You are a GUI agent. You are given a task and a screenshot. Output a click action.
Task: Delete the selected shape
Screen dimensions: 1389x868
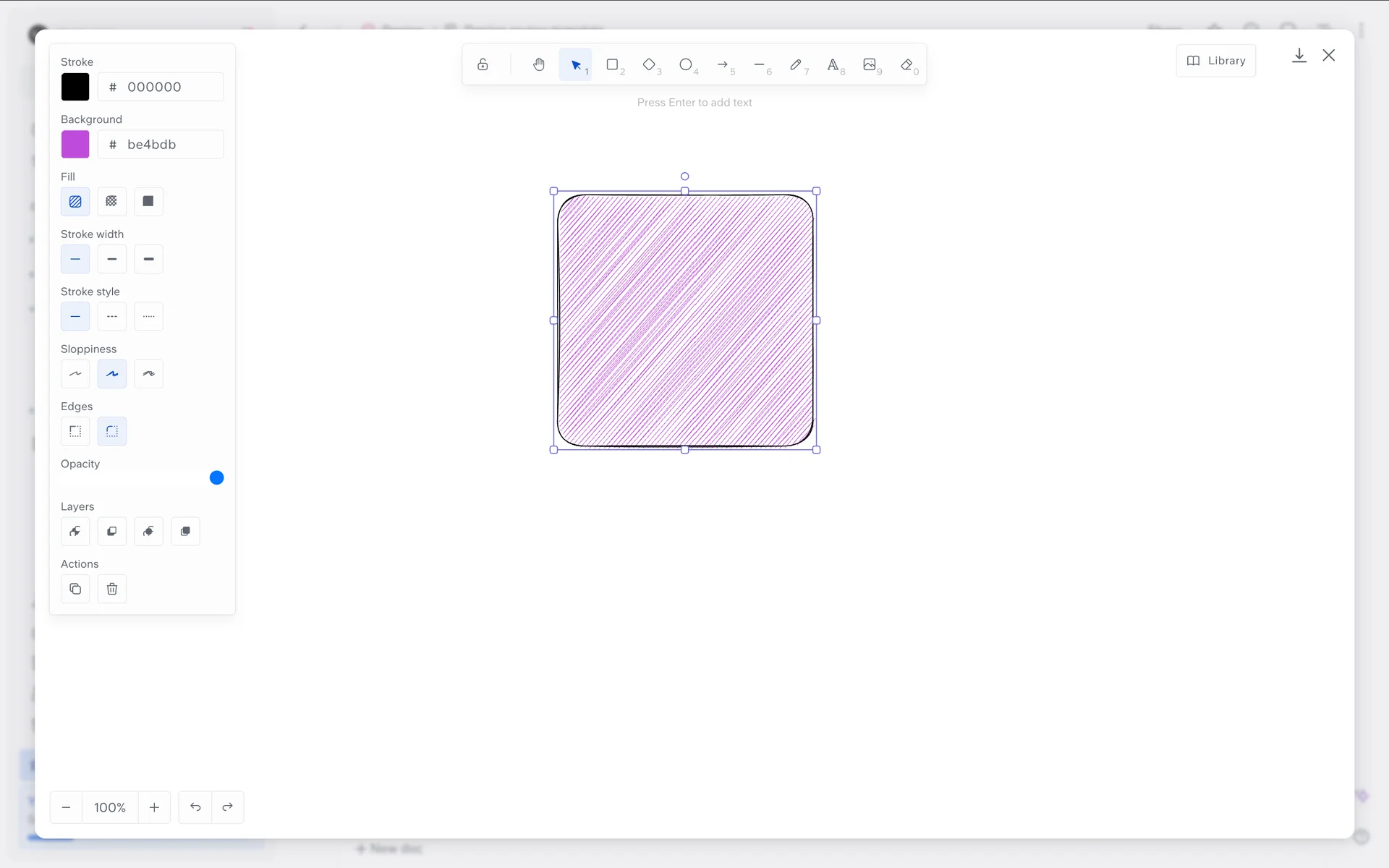click(111, 589)
